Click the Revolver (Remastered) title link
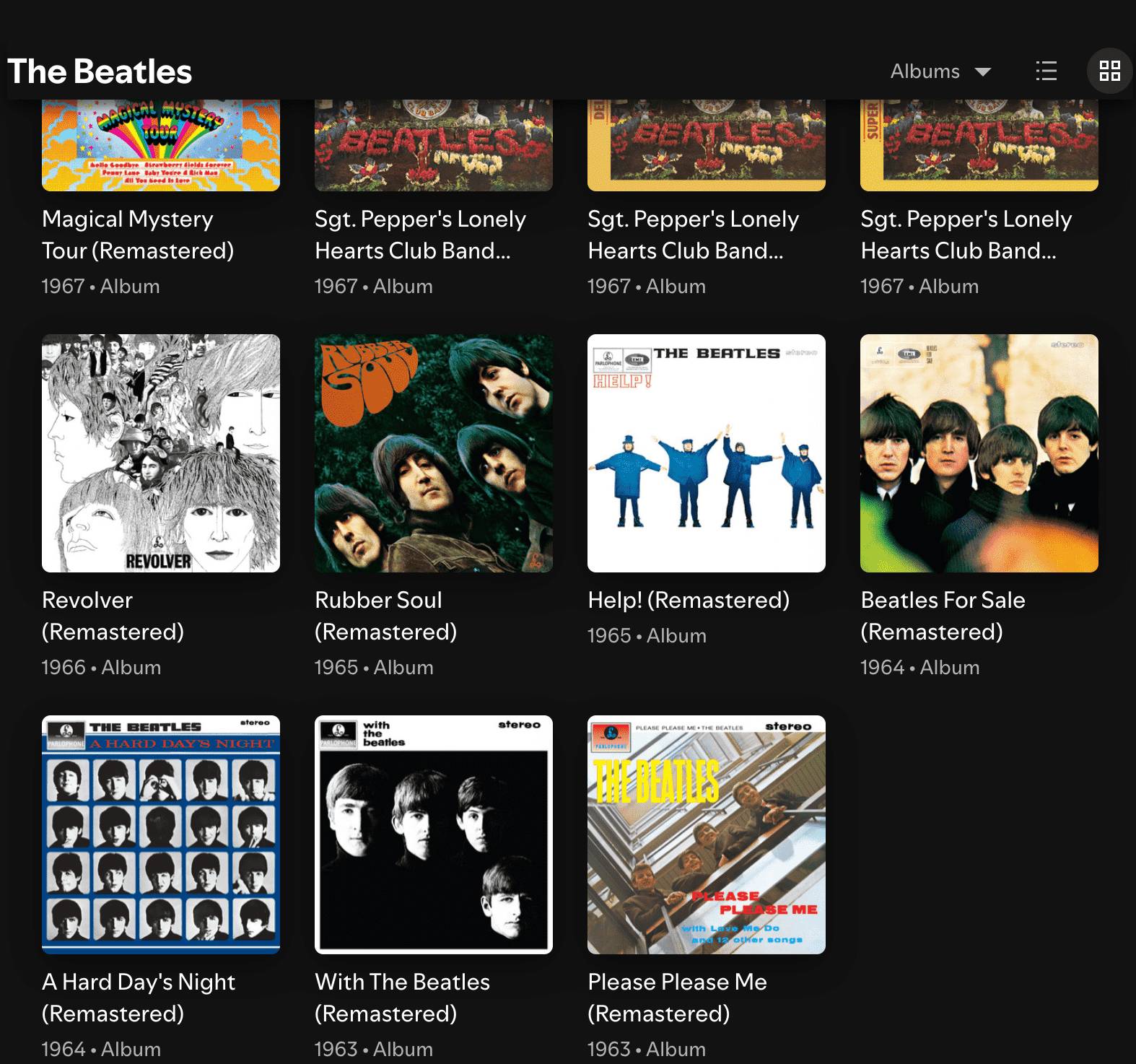 pyautogui.click(x=113, y=616)
